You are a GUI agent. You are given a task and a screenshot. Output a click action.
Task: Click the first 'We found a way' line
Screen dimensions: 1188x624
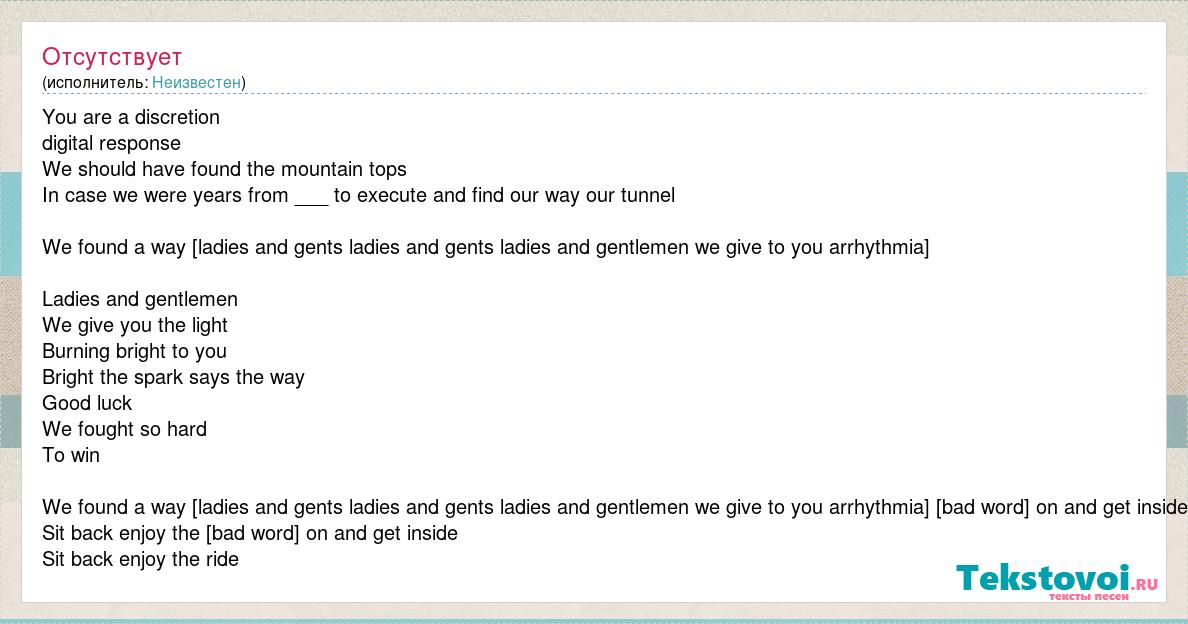pos(486,248)
